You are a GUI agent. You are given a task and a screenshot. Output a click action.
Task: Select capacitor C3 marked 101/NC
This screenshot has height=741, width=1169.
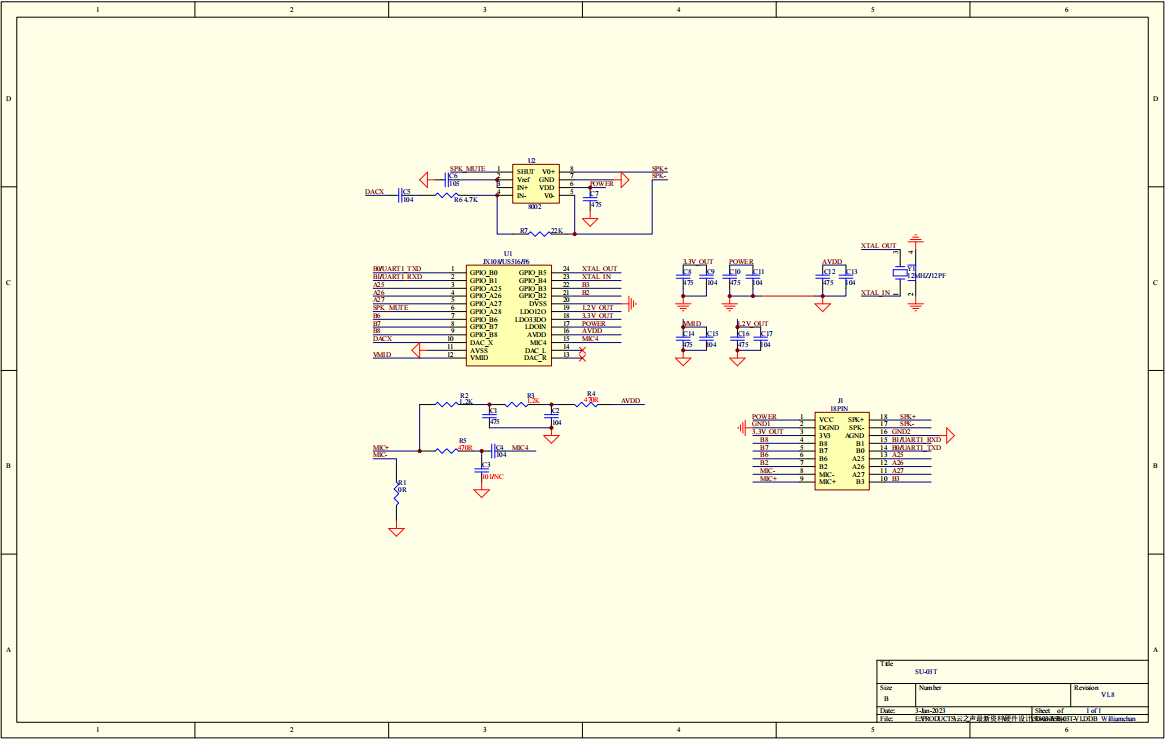click(x=482, y=470)
